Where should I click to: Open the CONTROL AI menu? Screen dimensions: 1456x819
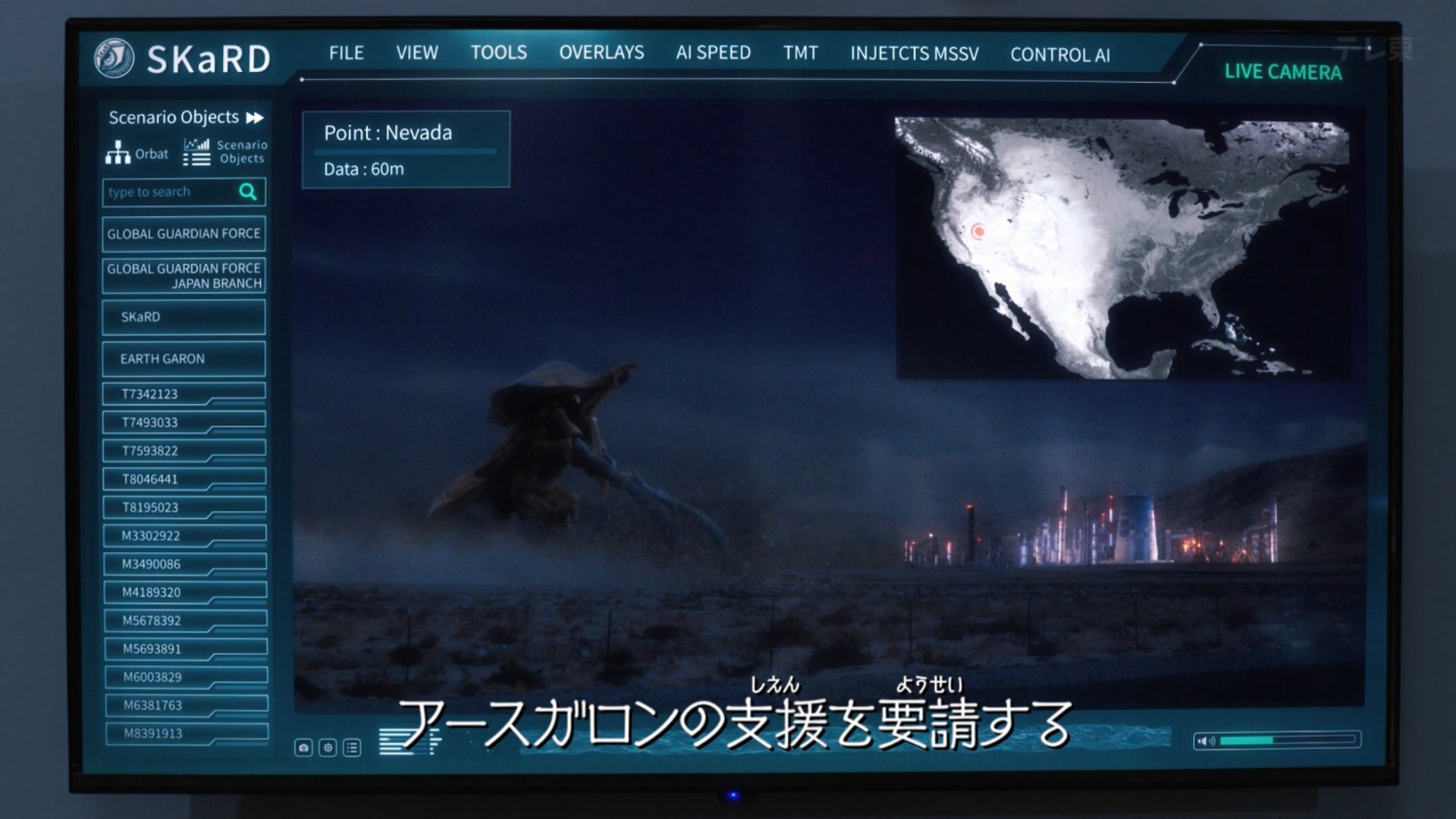(1059, 55)
